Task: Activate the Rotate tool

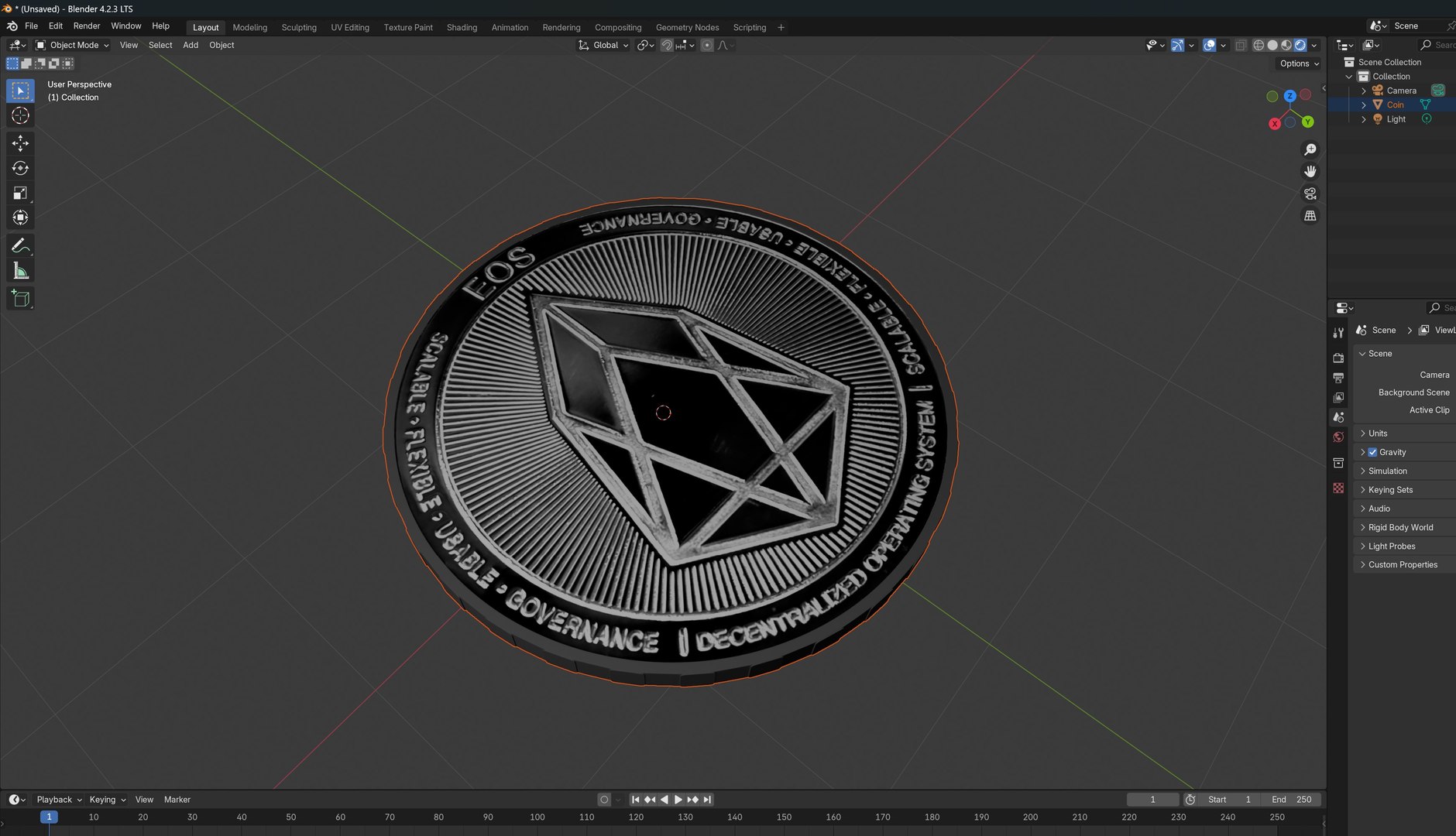Action: point(20,168)
